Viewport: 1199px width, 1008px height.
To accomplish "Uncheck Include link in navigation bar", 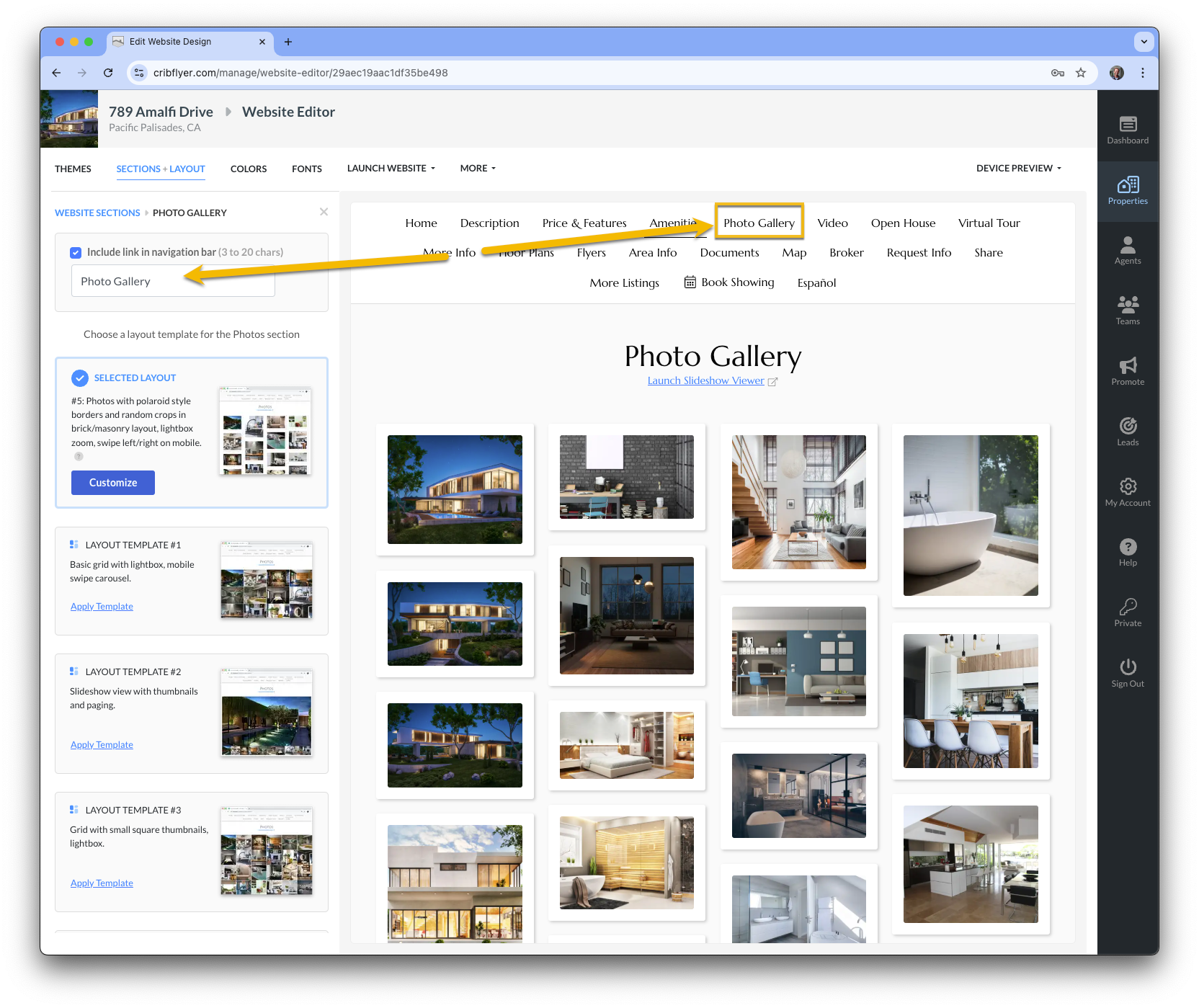I will coord(76,253).
